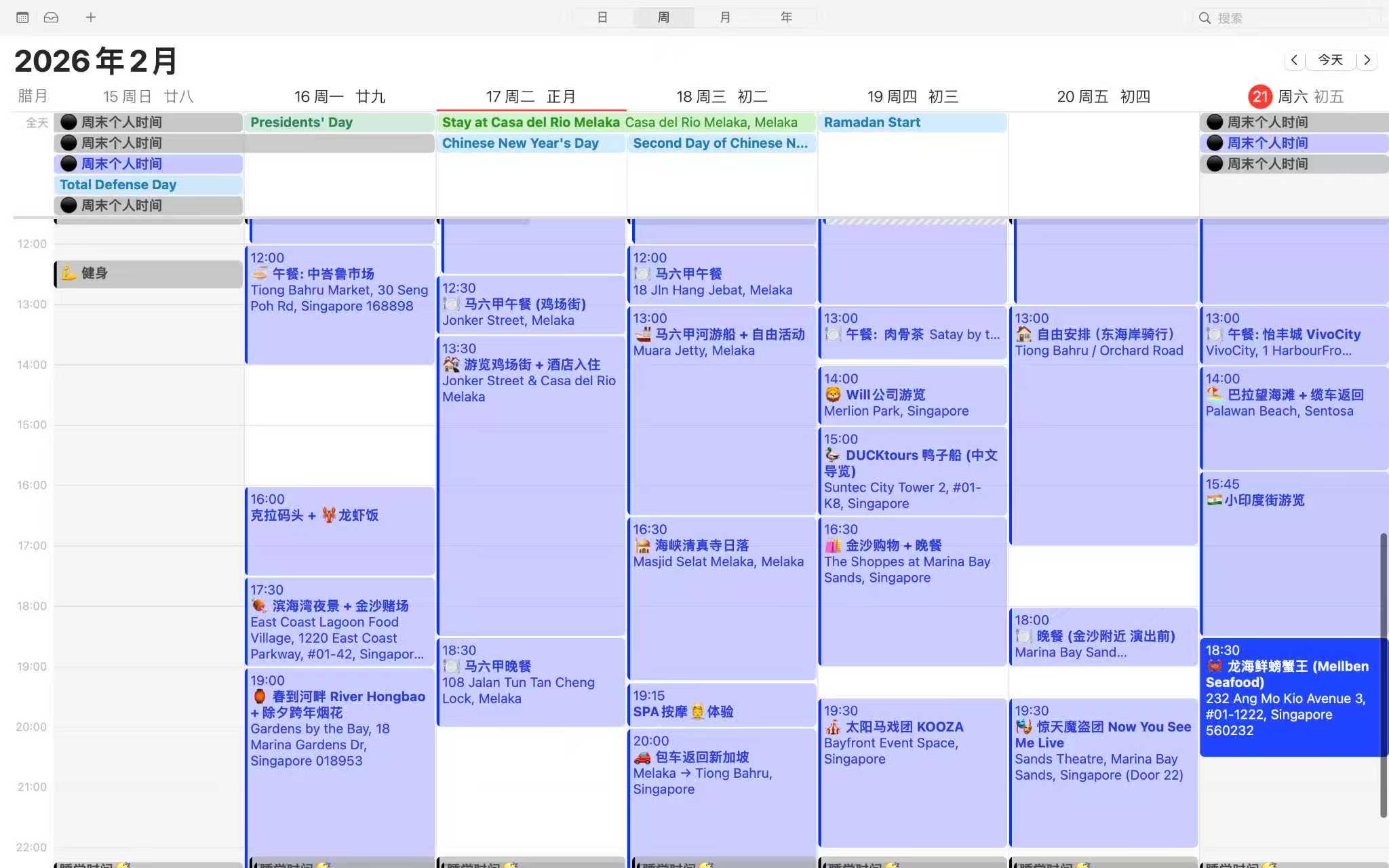Switch to Year view tab (年)
This screenshot has width=1389, height=868.
pyautogui.click(x=786, y=18)
